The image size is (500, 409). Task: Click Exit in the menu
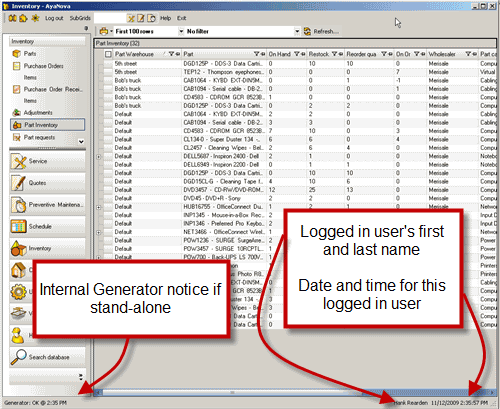pos(182,18)
